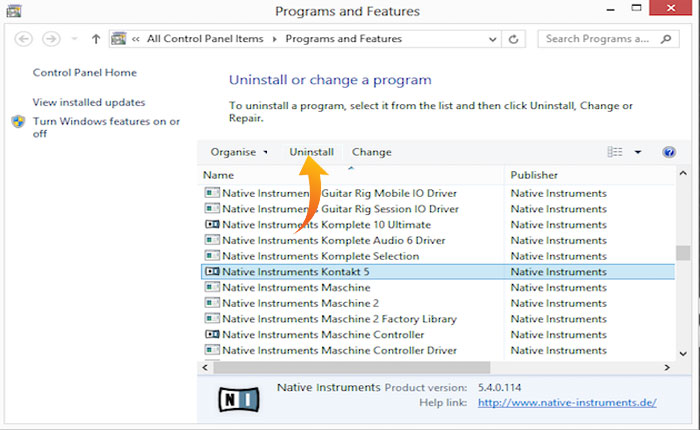Click the change view icon

[615, 152]
